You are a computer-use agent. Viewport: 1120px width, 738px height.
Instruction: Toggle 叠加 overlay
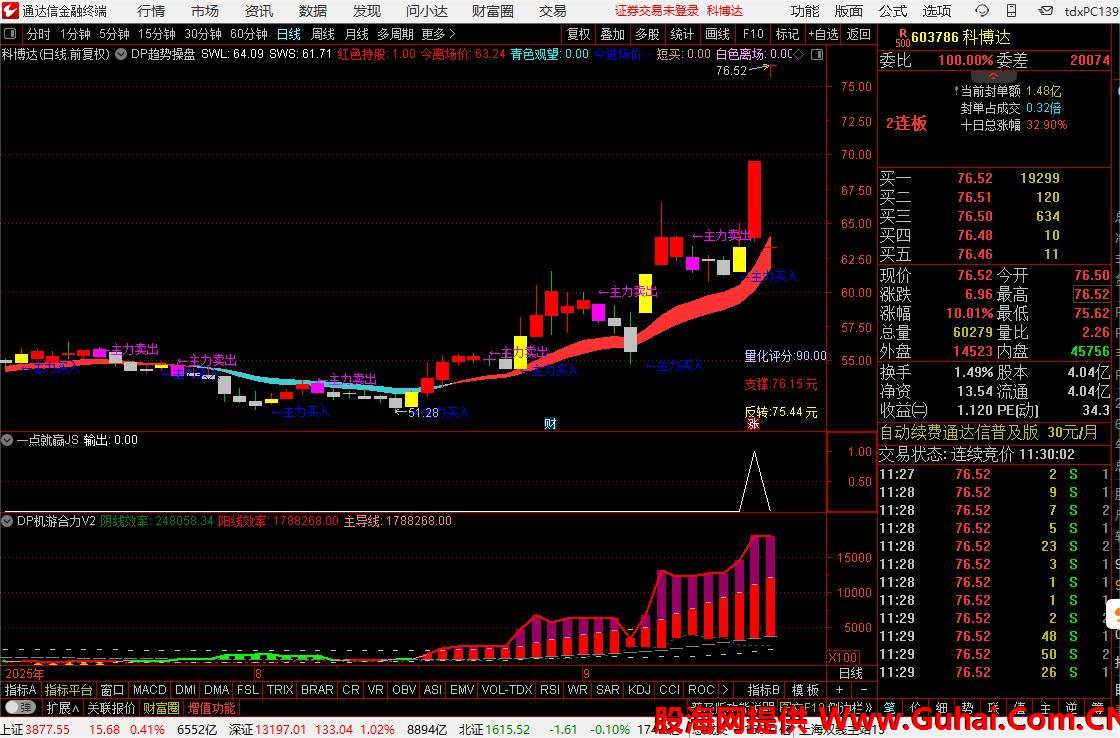[613, 34]
